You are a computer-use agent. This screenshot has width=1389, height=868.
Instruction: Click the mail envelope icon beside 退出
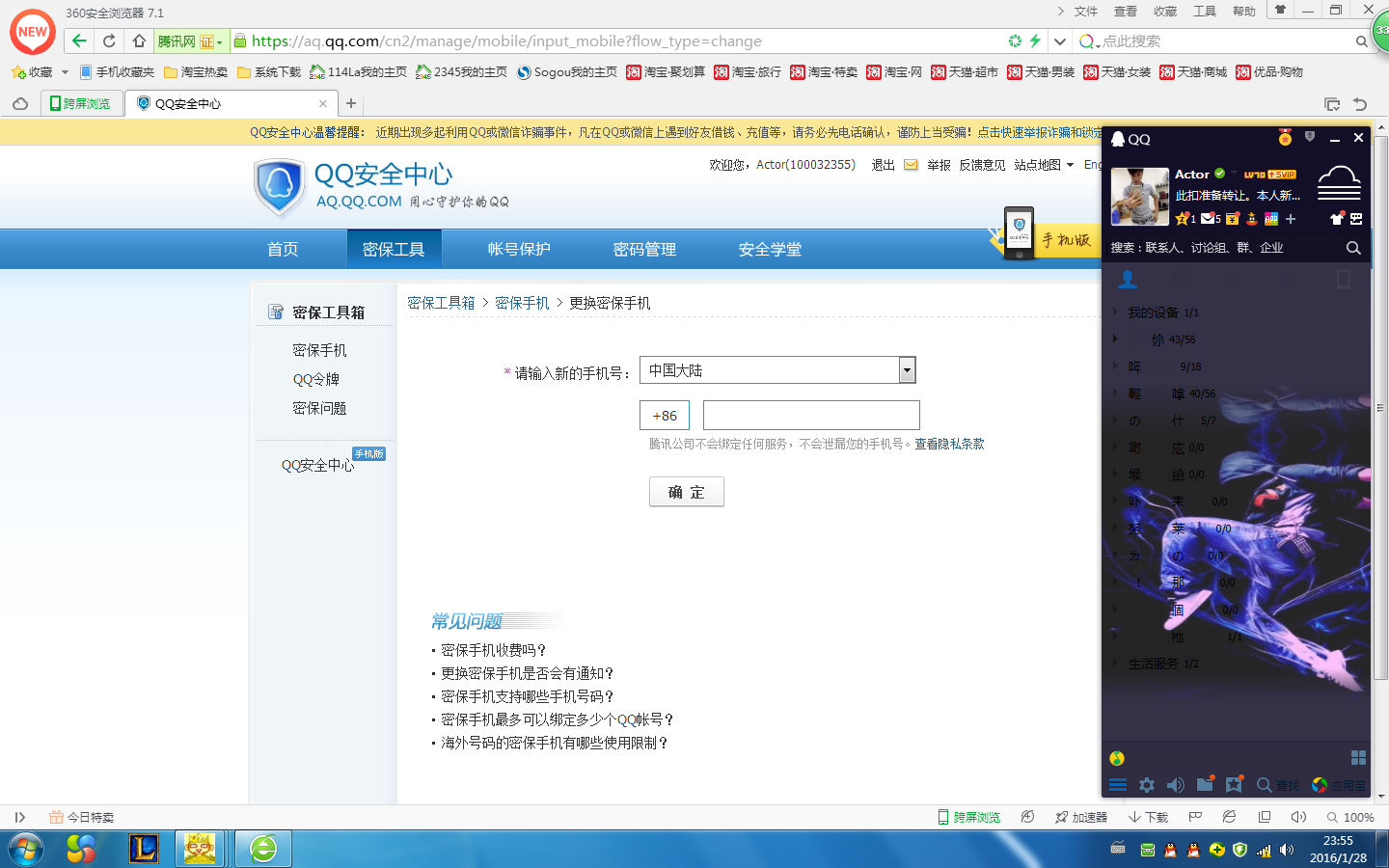[x=911, y=165]
